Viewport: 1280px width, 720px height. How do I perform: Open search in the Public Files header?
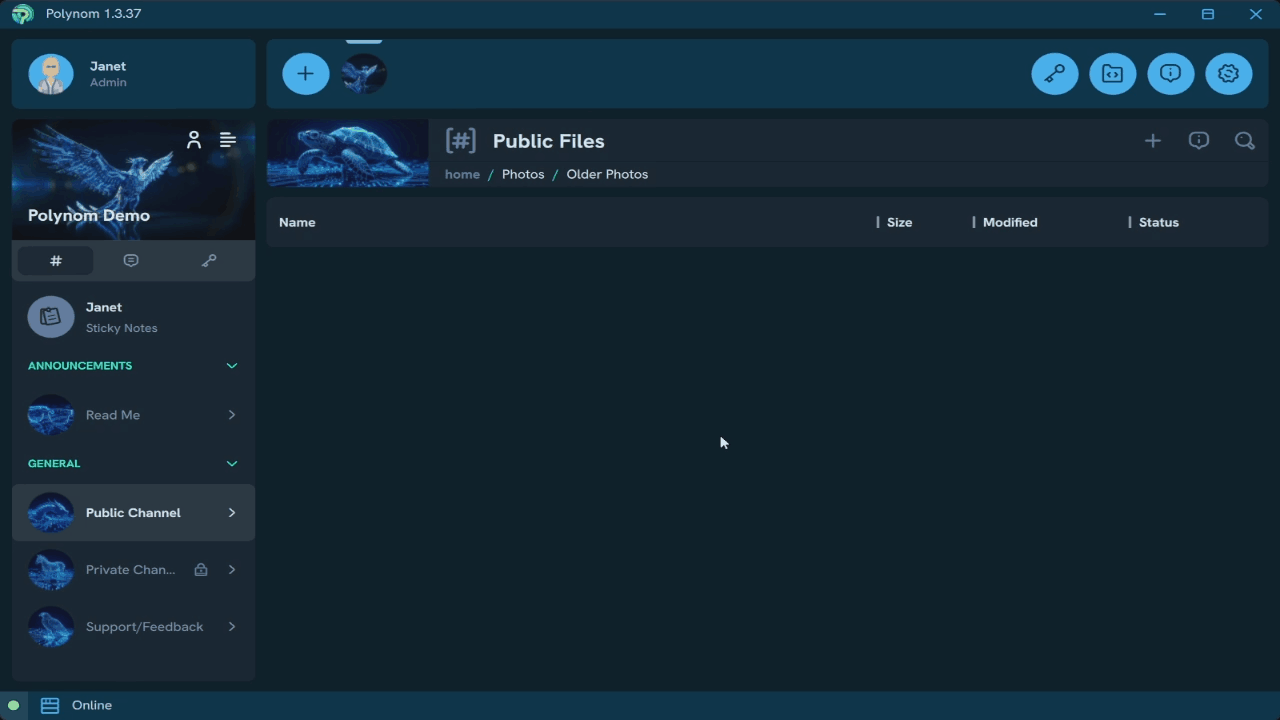1245,141
